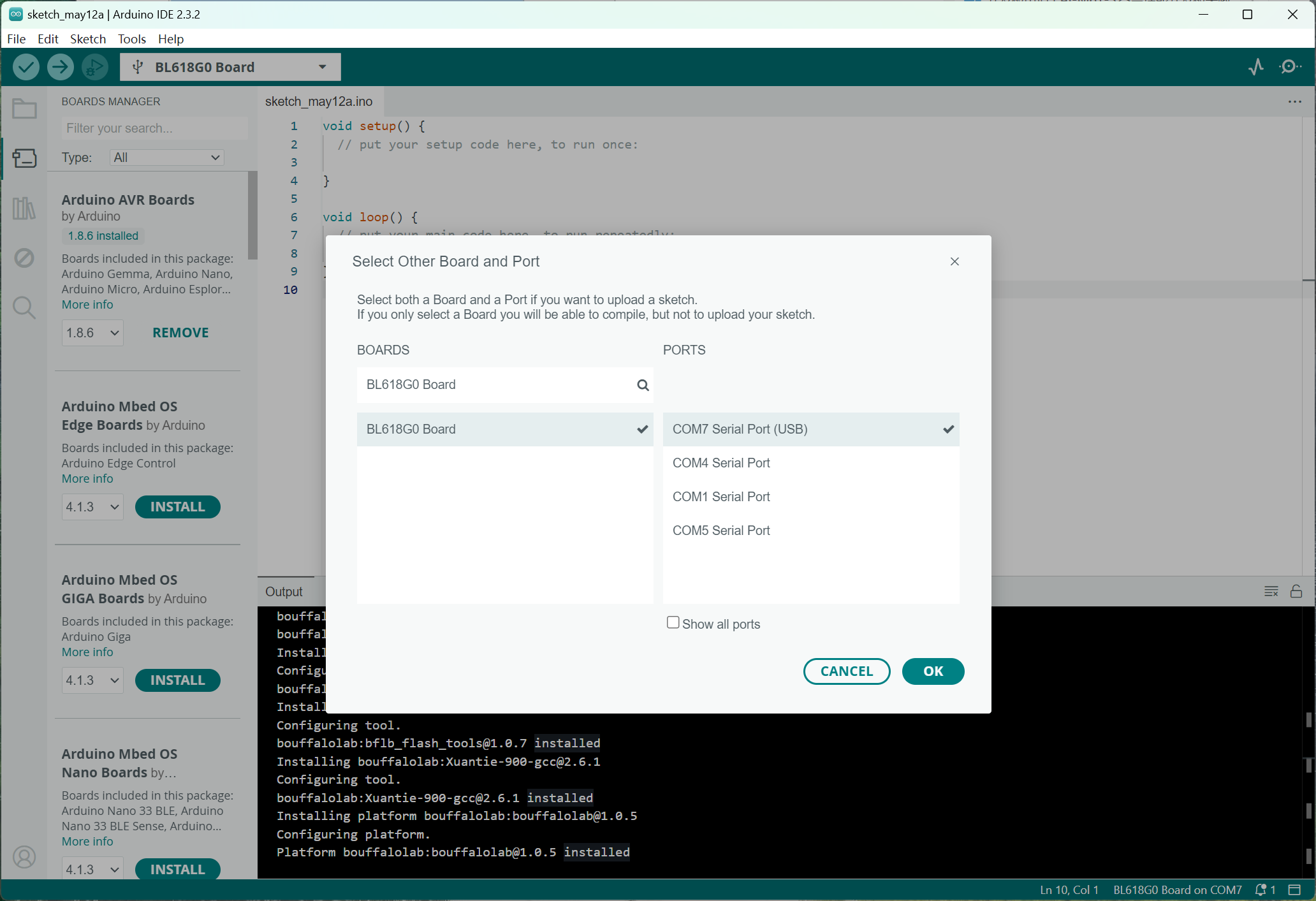Click the Upload sketch icon
The image size is (1316, 901).
coord(60,67)
